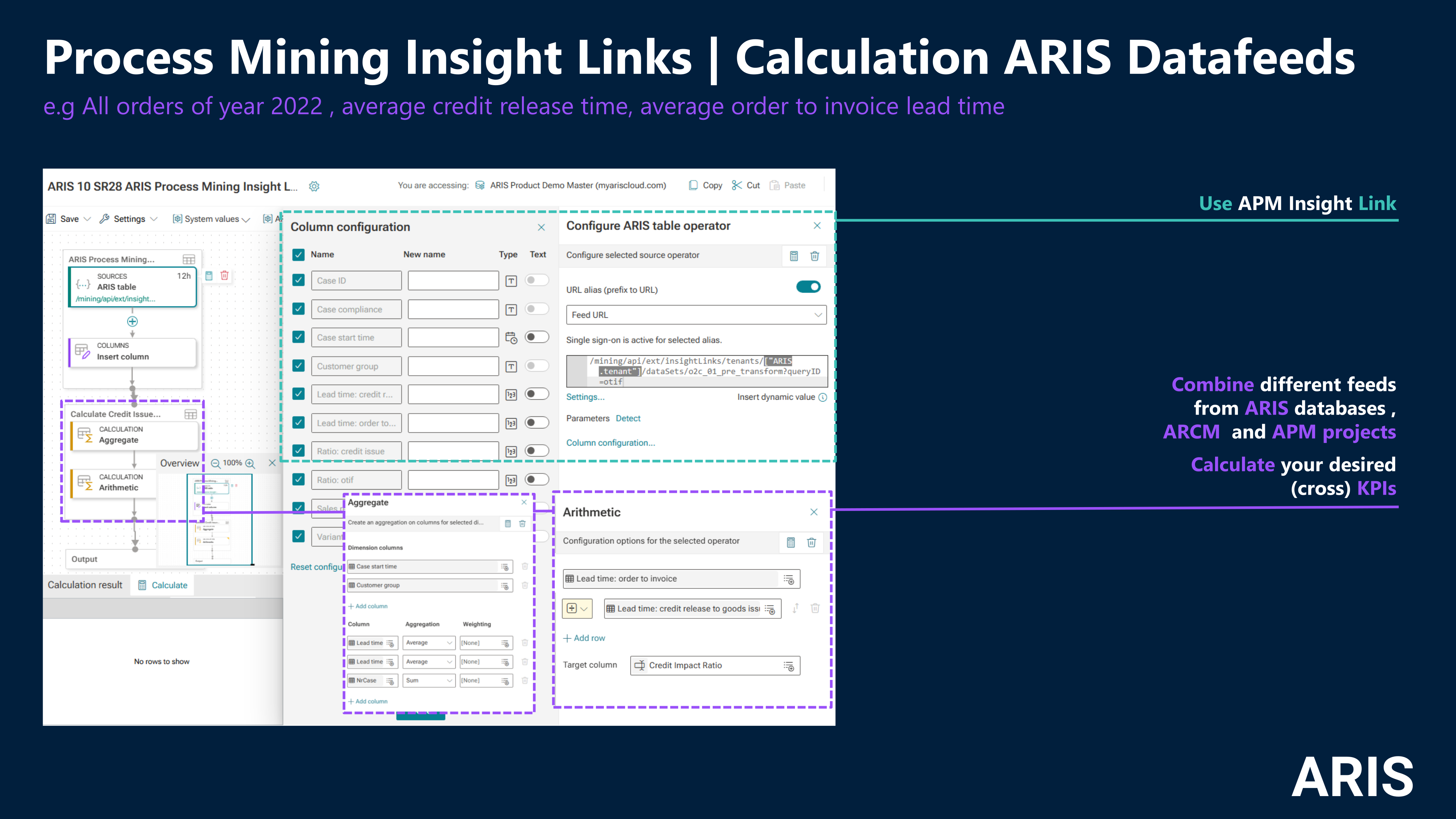Click lower Add column in Aggregate panel
This screenshot has height=819, width=1456.
pos(368,701)
